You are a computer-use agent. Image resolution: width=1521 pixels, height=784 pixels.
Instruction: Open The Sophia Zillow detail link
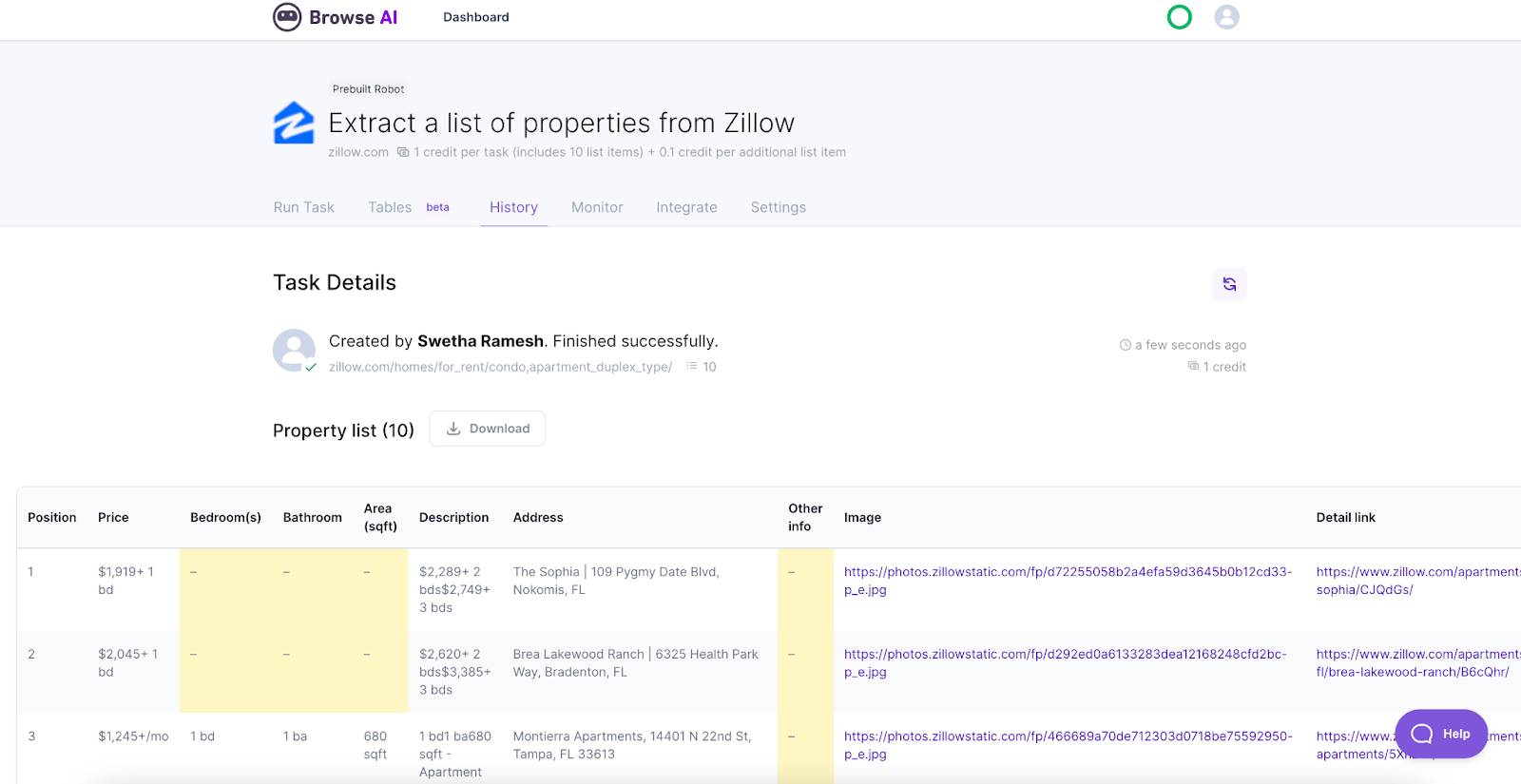(1418, 581)
